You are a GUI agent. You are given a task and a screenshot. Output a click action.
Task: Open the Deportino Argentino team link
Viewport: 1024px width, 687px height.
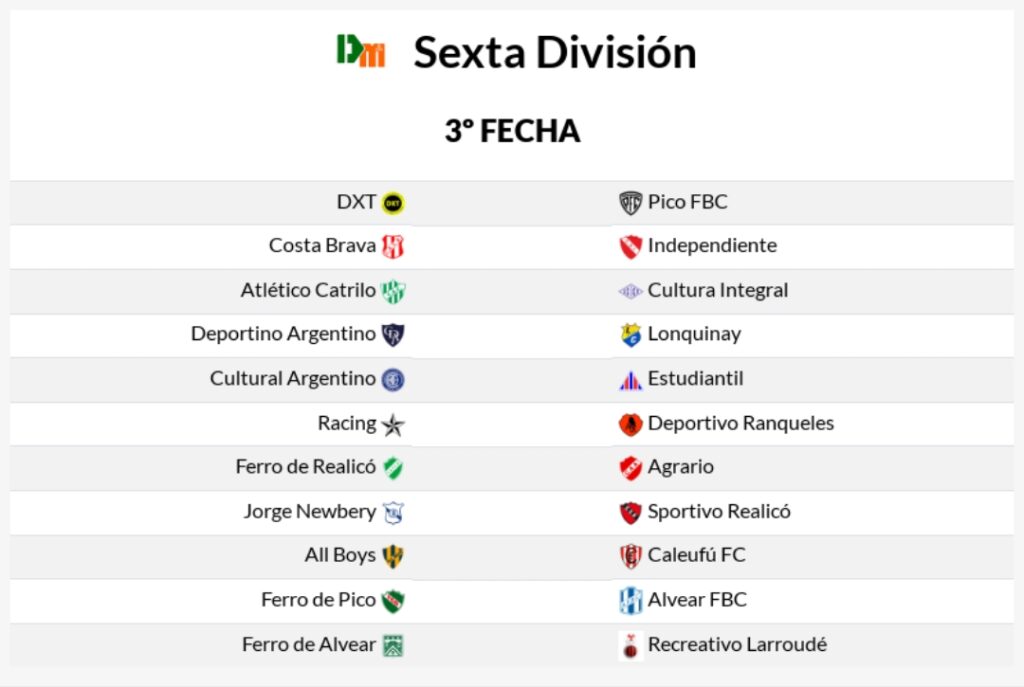283,334
